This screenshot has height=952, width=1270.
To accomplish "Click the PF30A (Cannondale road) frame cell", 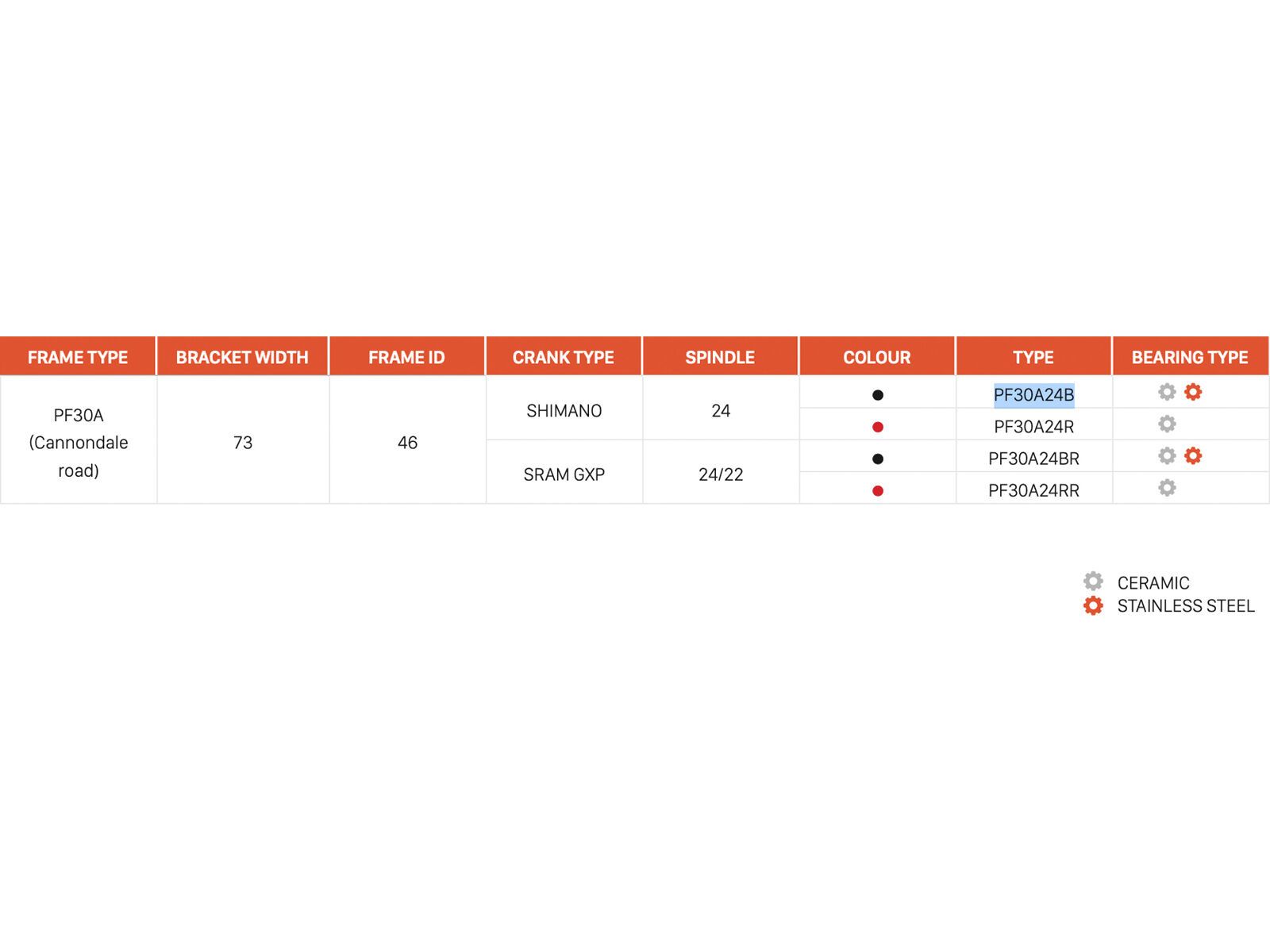I will 78,443.
